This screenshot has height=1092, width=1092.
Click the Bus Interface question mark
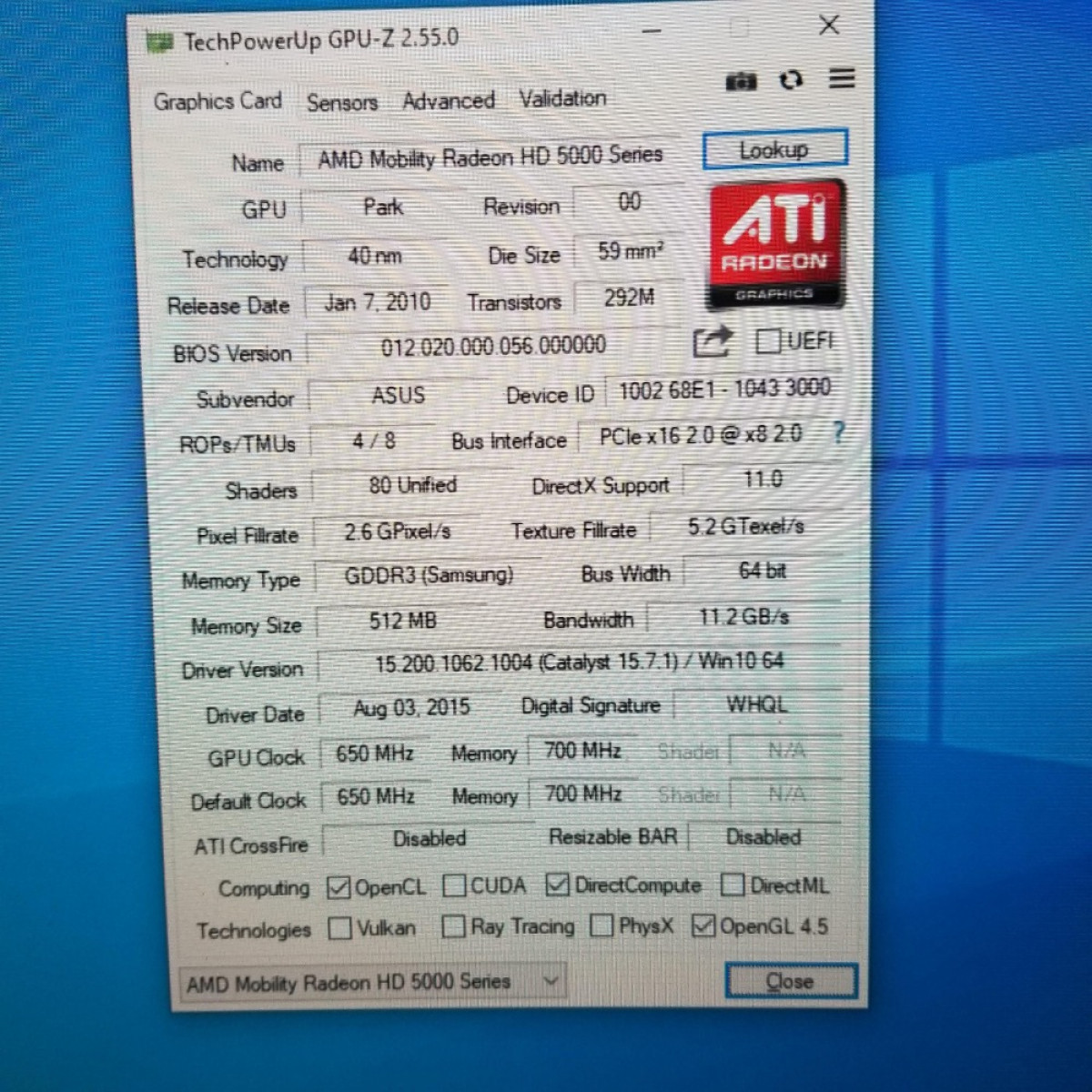click(x=838, y=432)
